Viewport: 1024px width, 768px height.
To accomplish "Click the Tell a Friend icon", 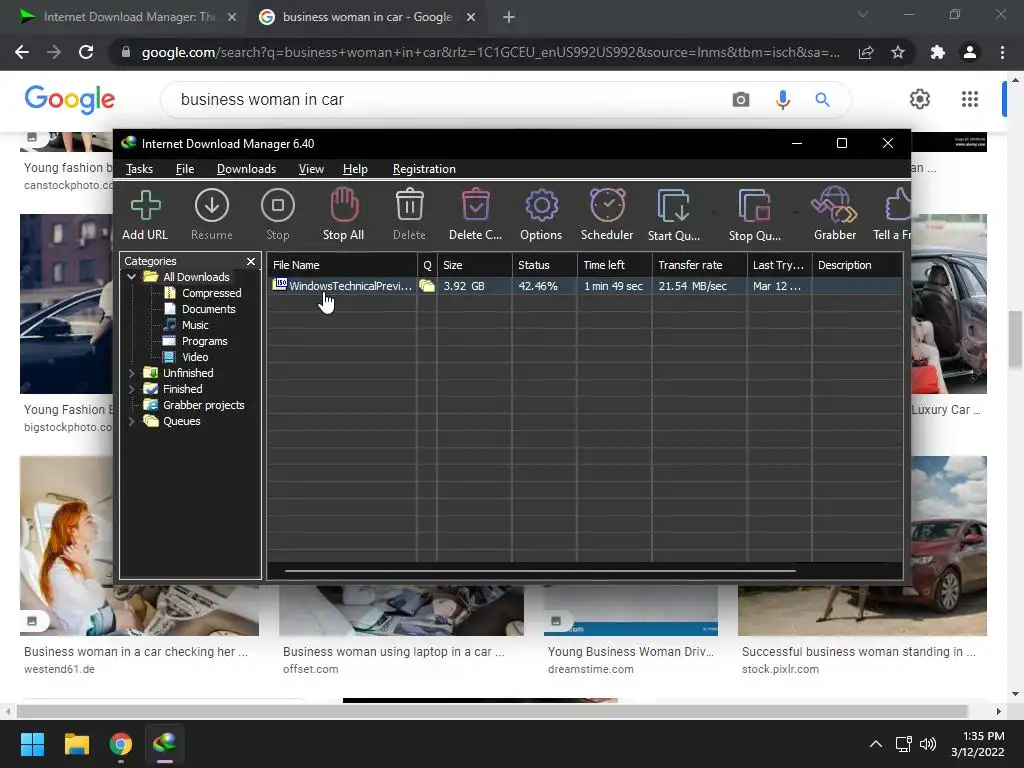I will coord(898,204).
